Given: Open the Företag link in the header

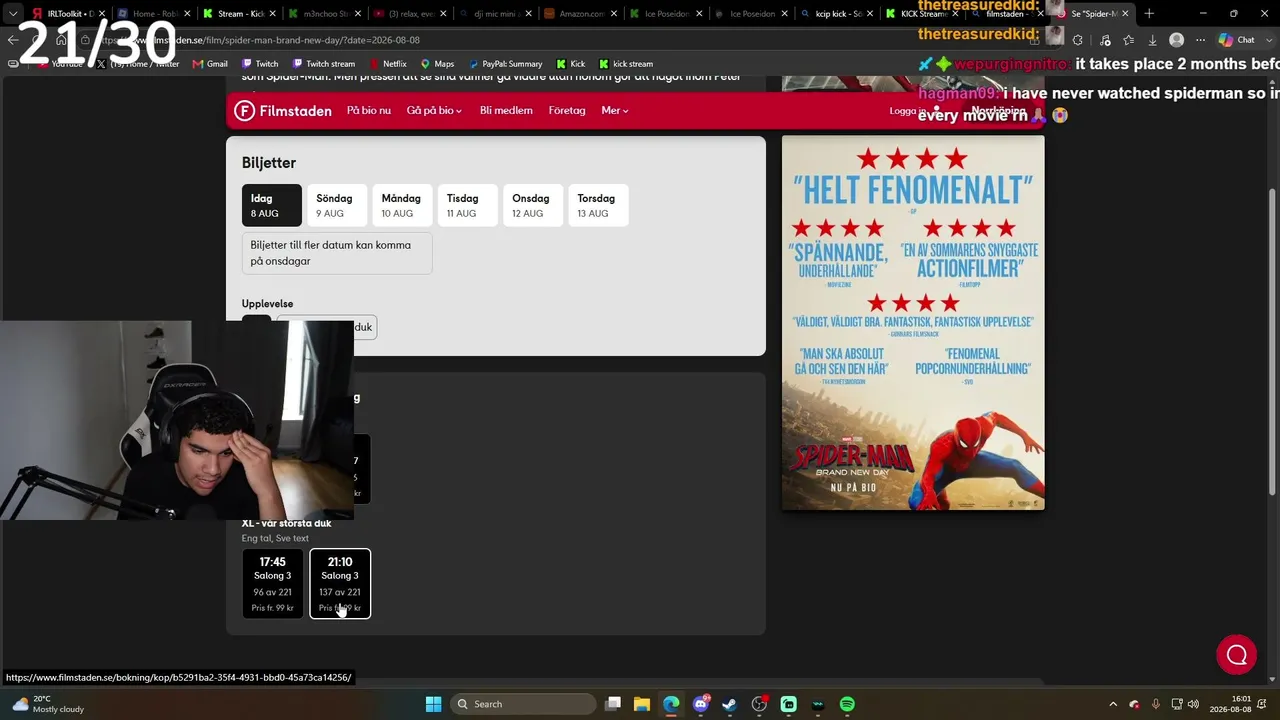Looking at the screenshot, I should tap(567, 111).
